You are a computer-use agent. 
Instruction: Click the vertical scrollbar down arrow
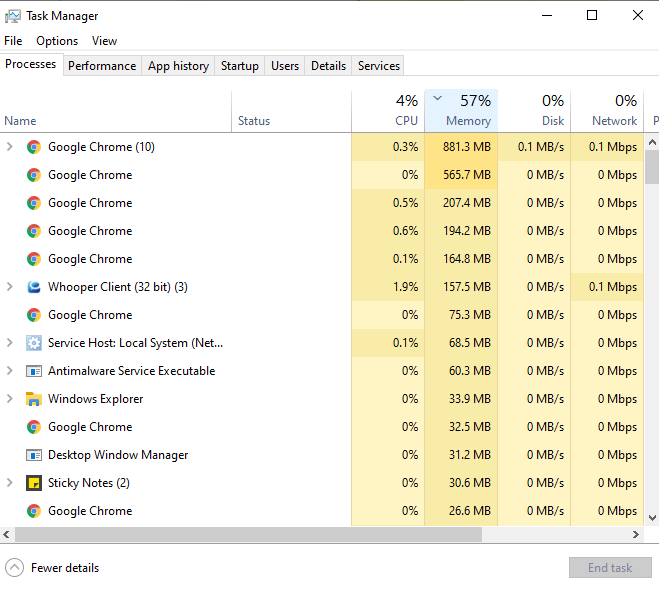[x=652, y=518]
